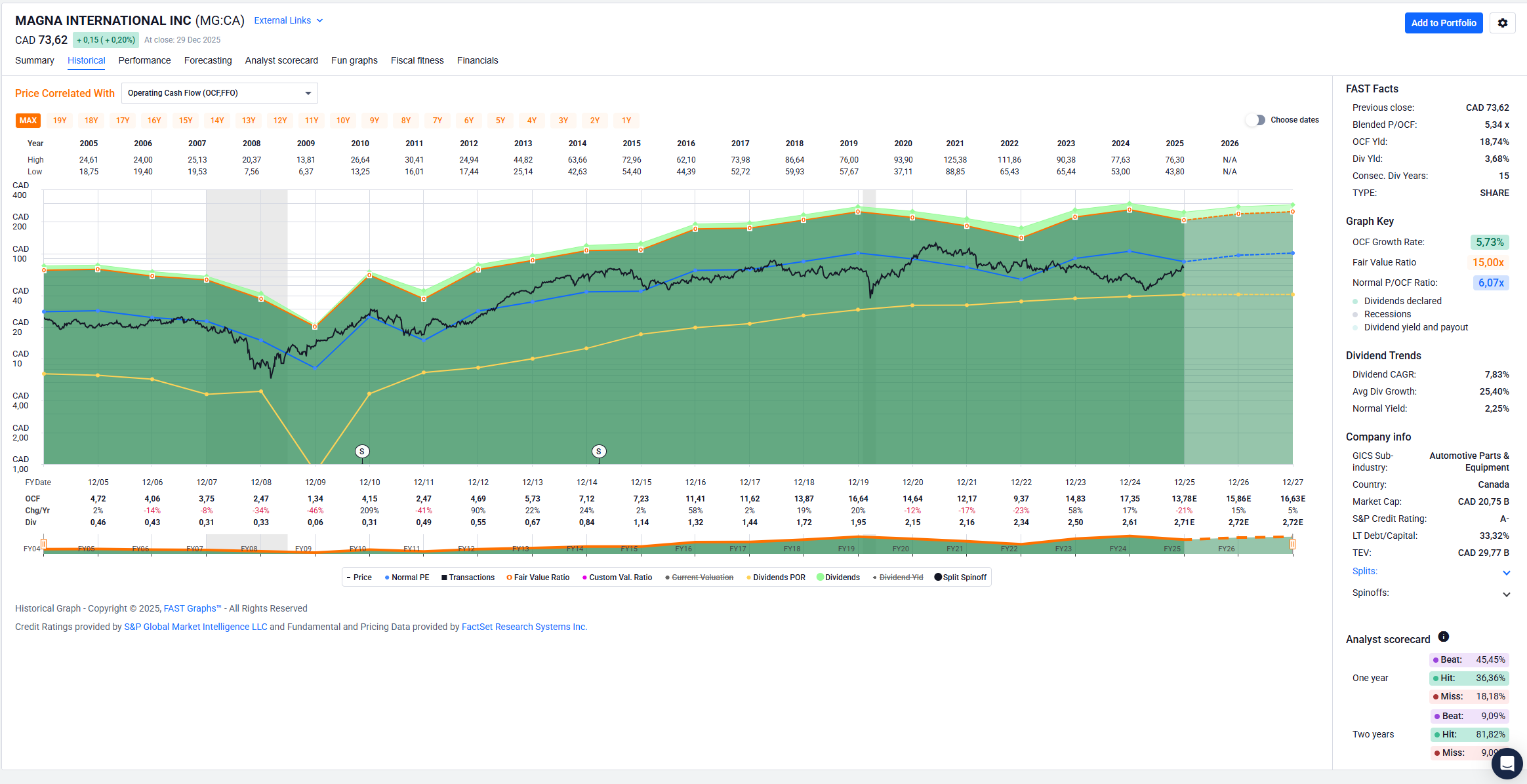Screen dimensions: 1527x784
Task: Toggle Transactions legend square icon
Action: pos(444,578)
